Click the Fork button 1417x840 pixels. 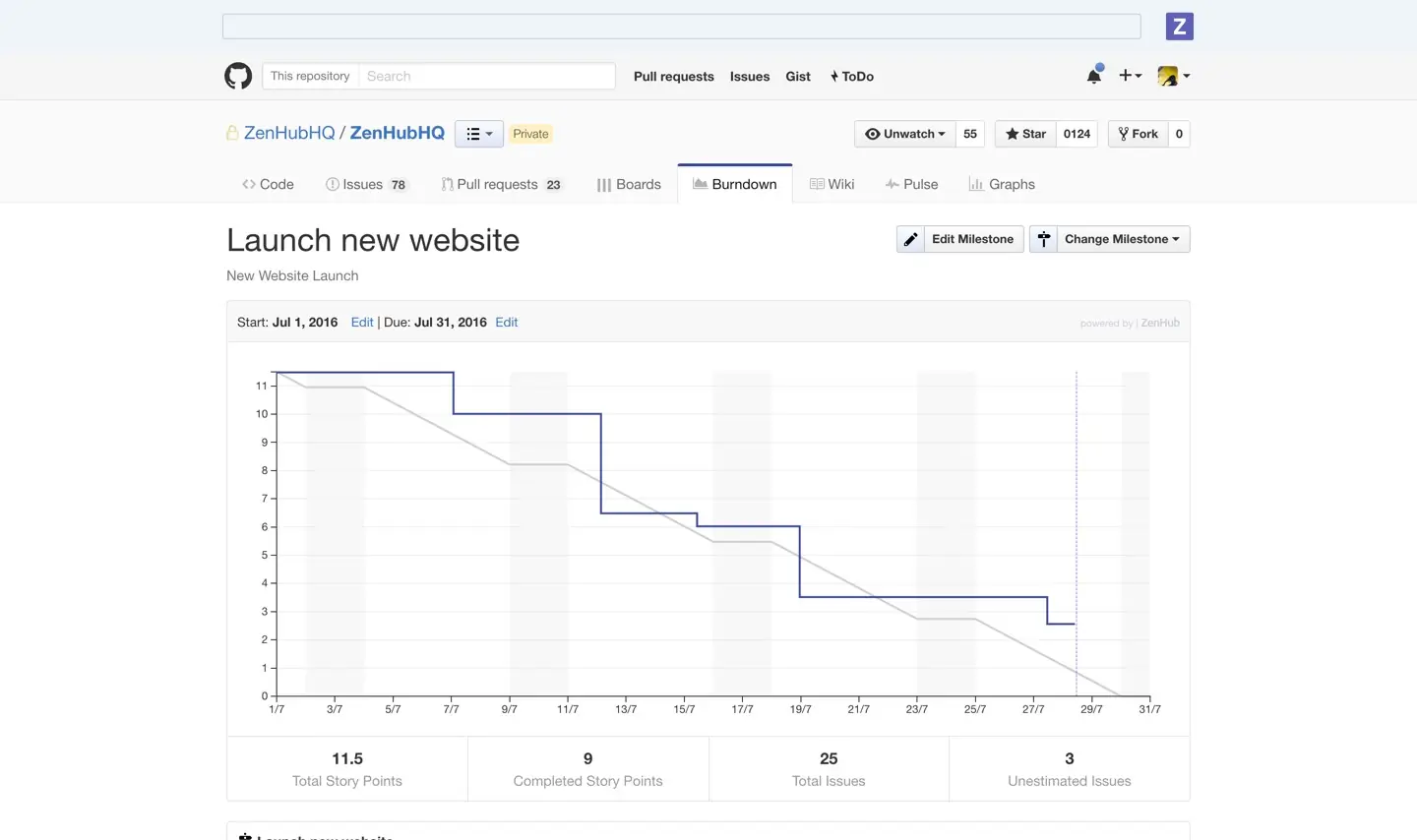pos(1139,134)
